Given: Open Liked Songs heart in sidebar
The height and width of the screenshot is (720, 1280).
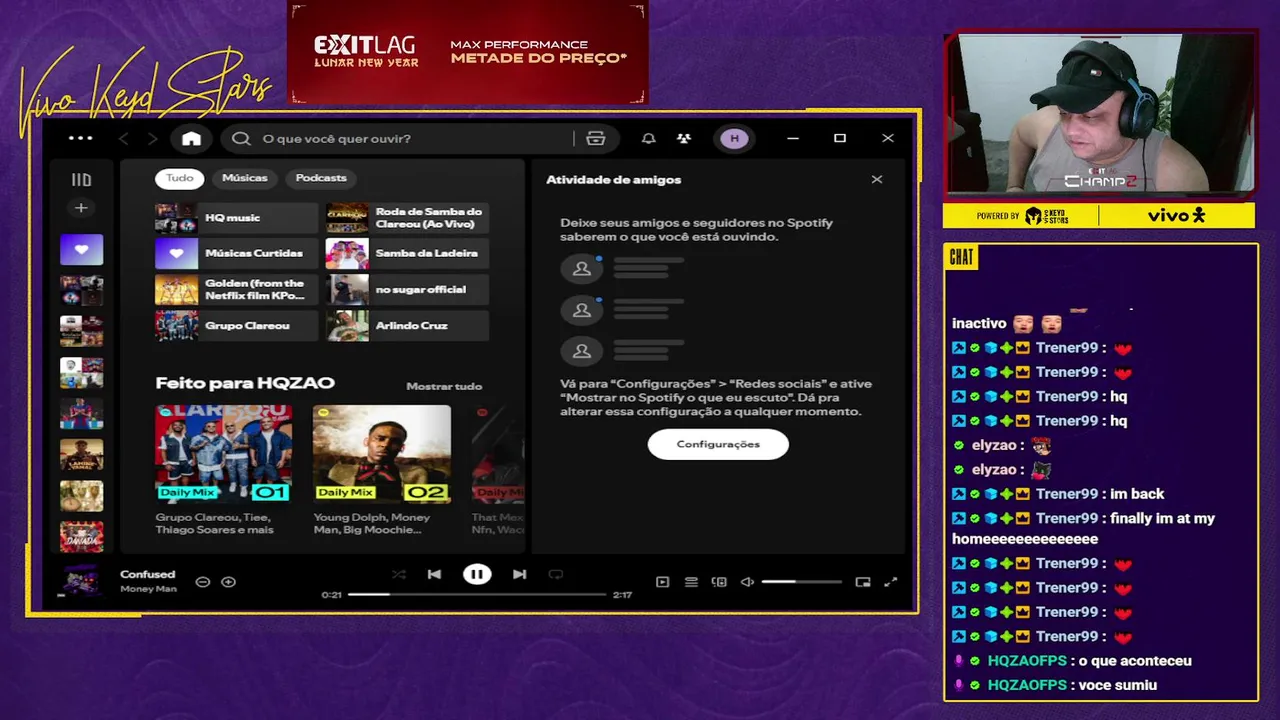Looking at the screenshot, I should (x=81, y=249).
